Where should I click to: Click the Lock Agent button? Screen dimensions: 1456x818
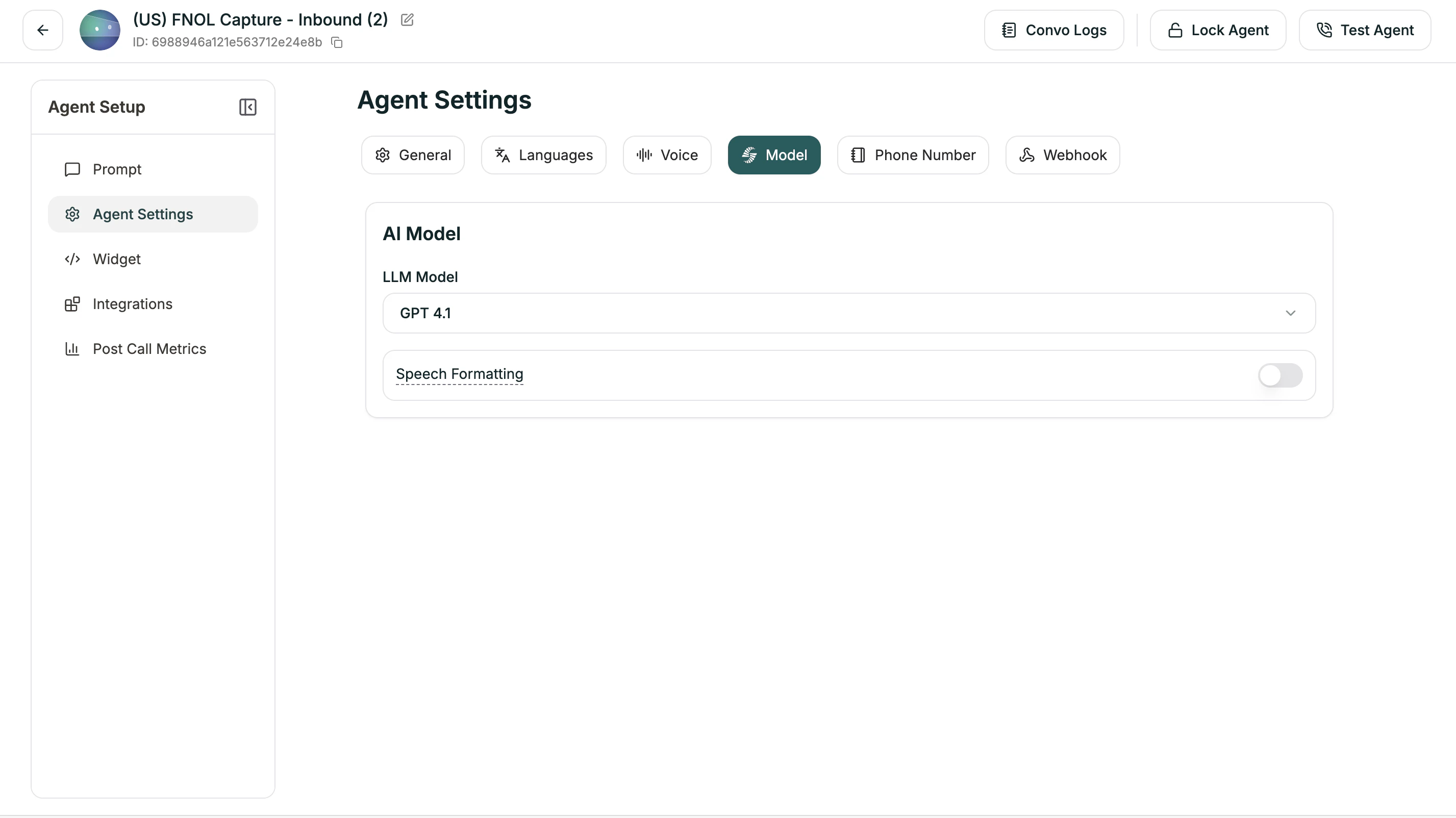click(1217, 30)
